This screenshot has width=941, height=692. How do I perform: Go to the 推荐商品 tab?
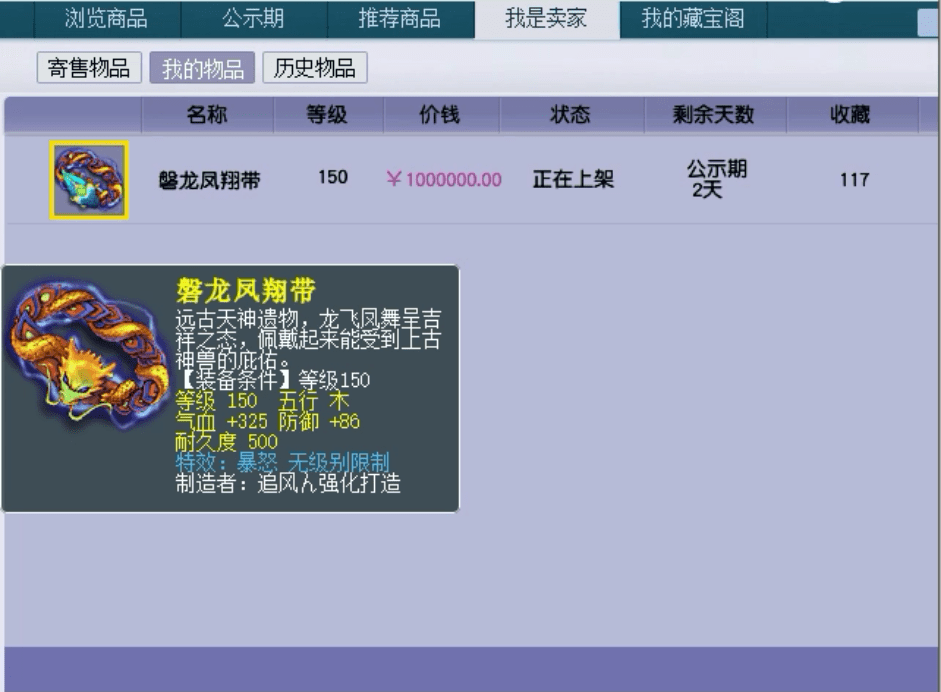pyautogui.click(x=399, y=19)
